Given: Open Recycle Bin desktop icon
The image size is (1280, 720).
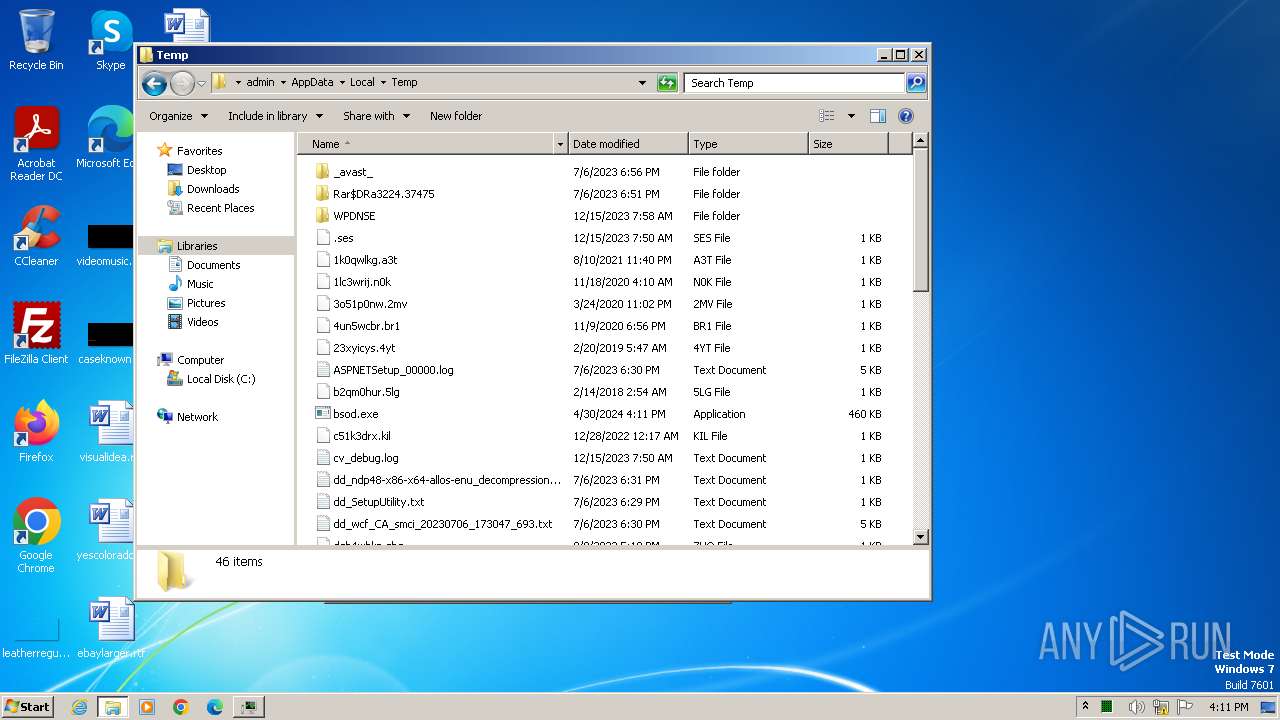Looking at the screenshot, I should coord(36,40).
